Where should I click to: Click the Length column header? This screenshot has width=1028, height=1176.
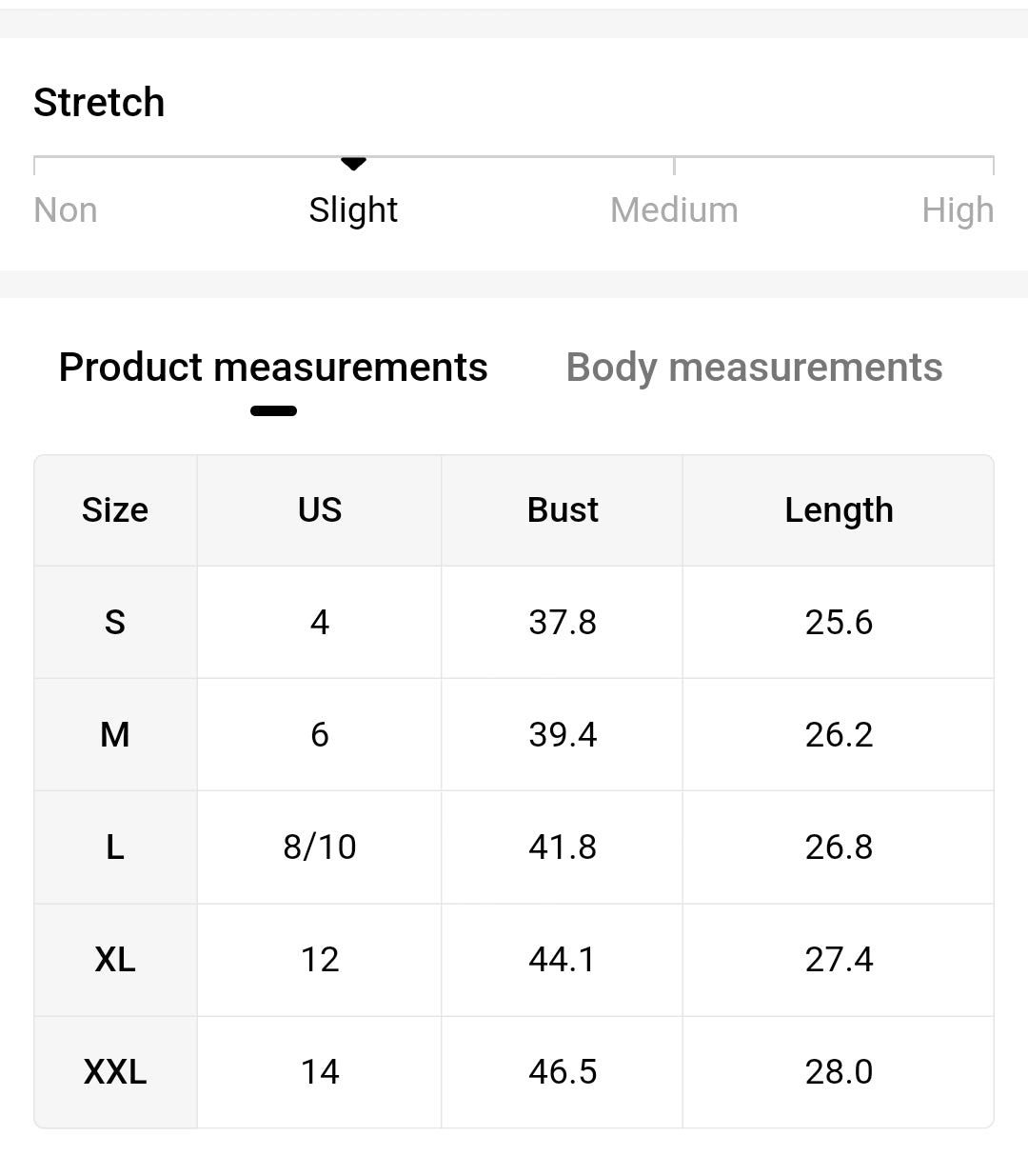839,510
